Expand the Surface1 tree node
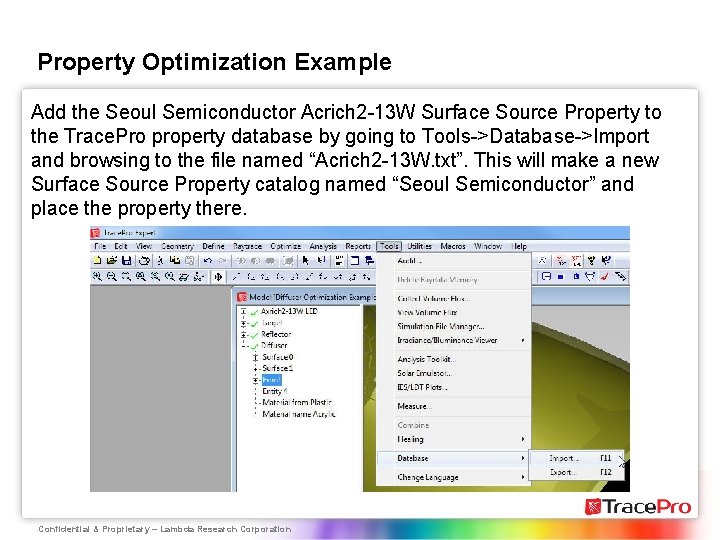This screenshot has height=540, width=720. 255,368
